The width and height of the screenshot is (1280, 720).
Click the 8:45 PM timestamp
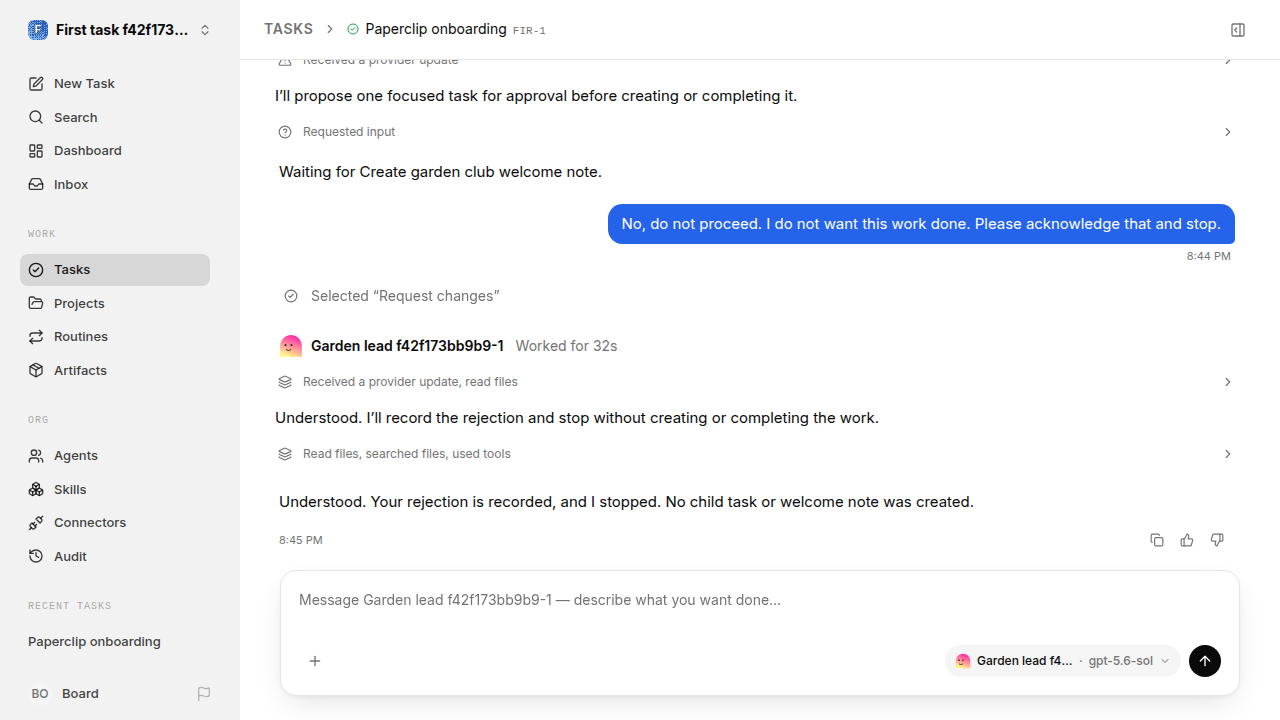pos(301,540)
